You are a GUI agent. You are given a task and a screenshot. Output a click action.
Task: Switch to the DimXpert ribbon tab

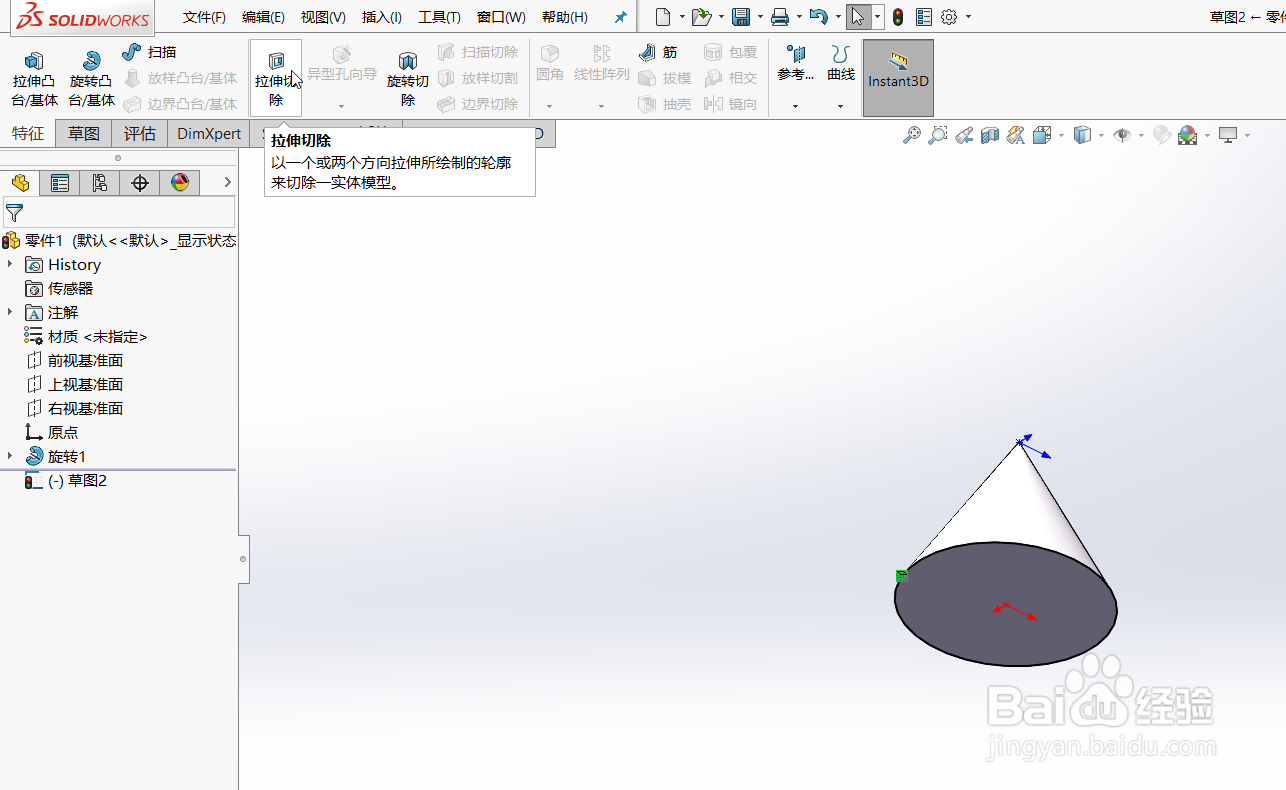point(209,133)
